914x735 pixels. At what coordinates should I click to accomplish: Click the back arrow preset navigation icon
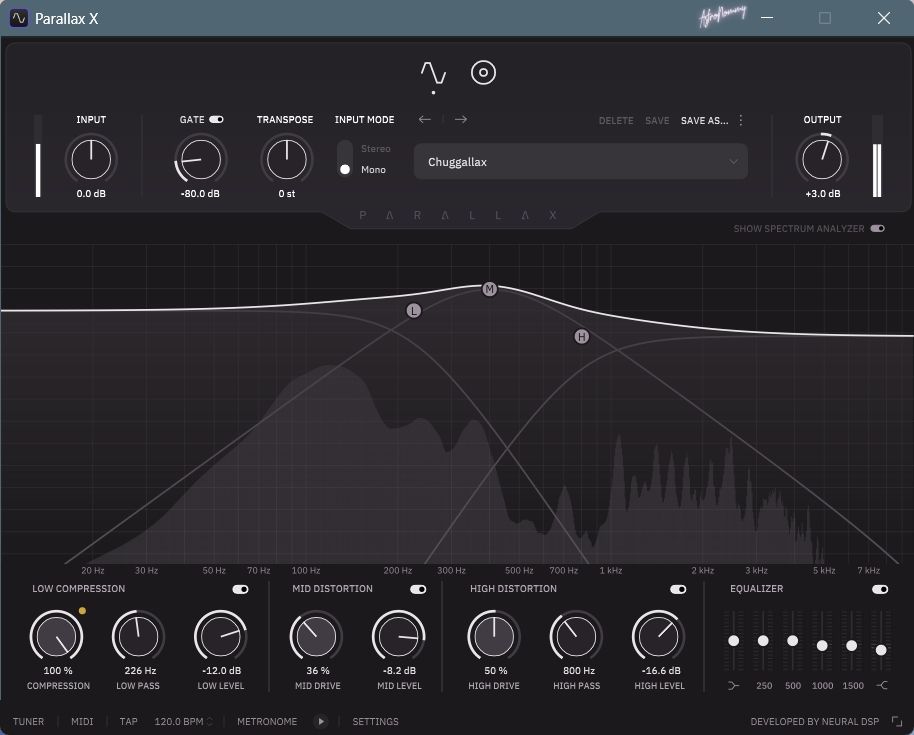(x=424, y=119)
